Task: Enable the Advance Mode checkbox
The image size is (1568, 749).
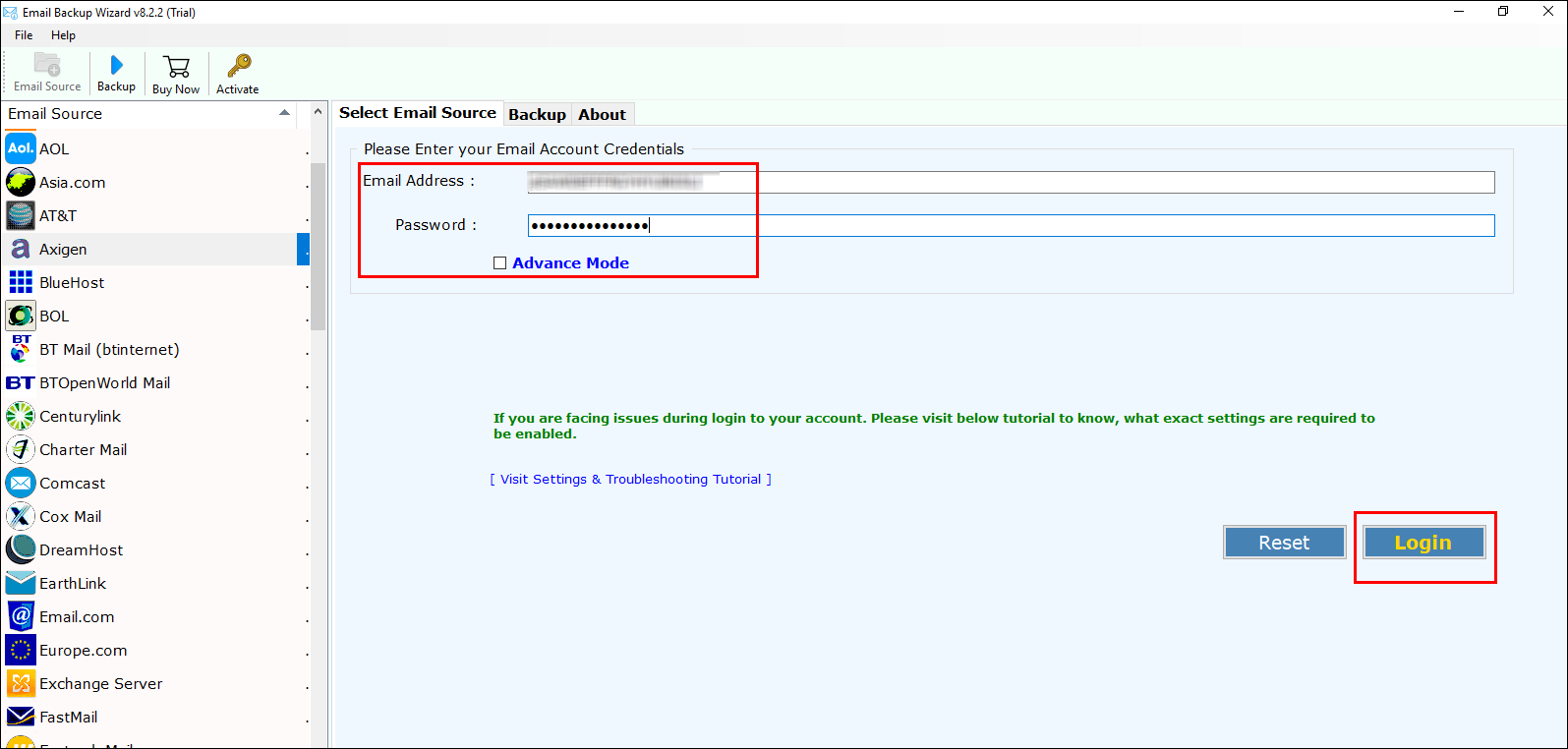Action: click(x=499, y=263)
